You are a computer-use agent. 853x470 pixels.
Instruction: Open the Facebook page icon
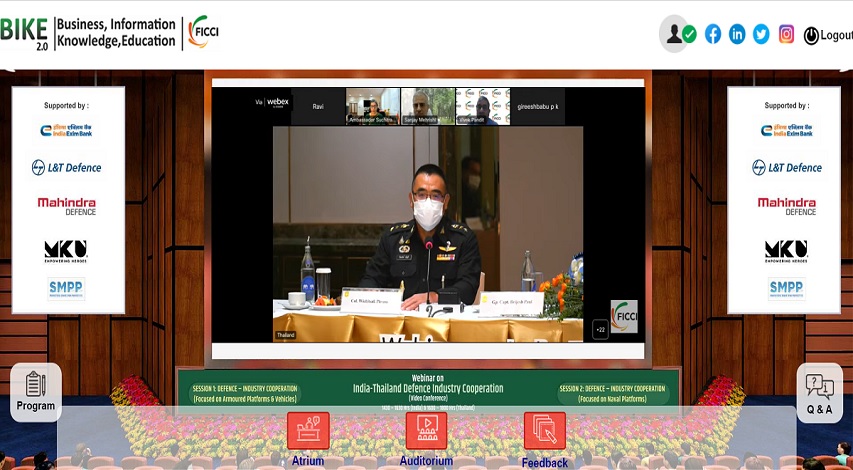coord(713,34)
